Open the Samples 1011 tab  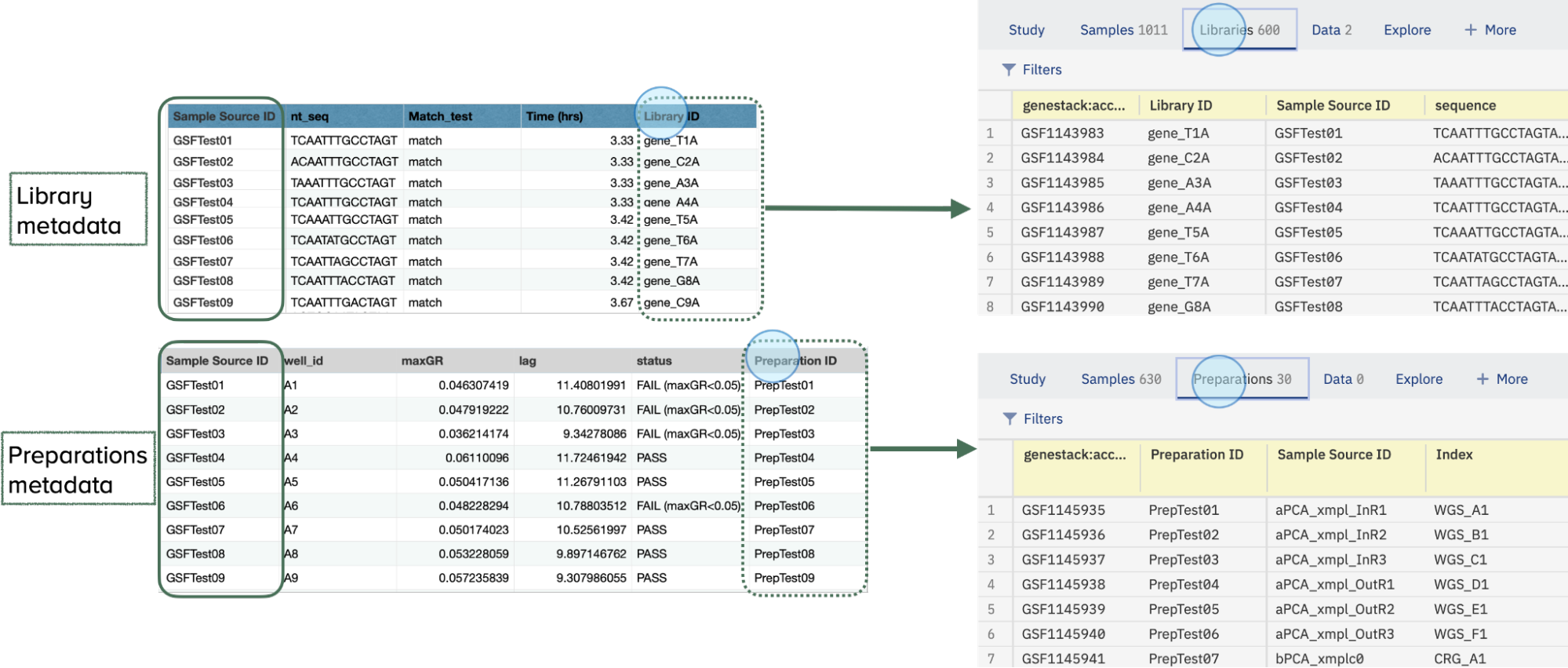1123,30
